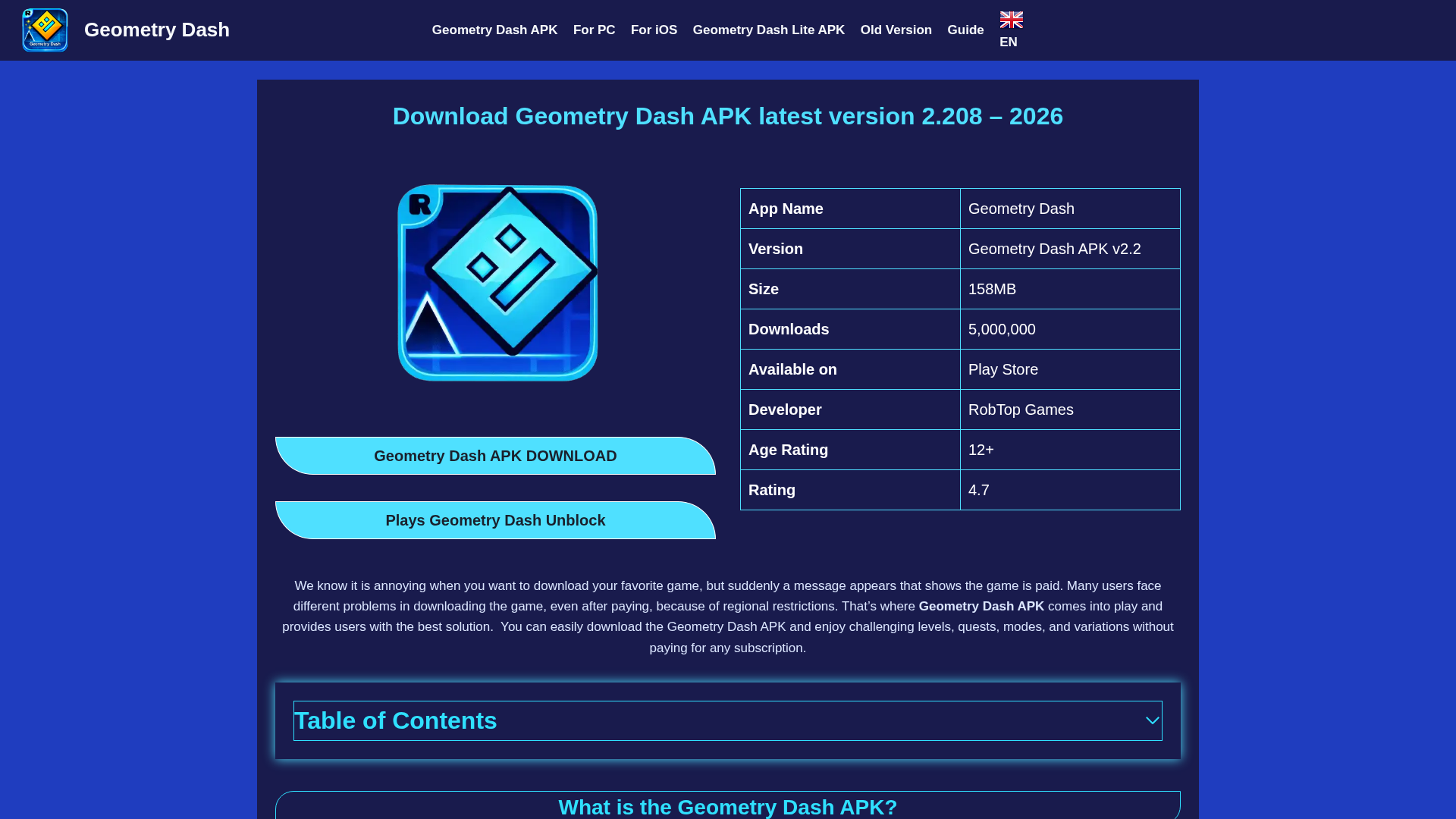Viewport: 1456px width, 819px height.
Task: Click the "12+" age rating value
Action: (1070, 450)
